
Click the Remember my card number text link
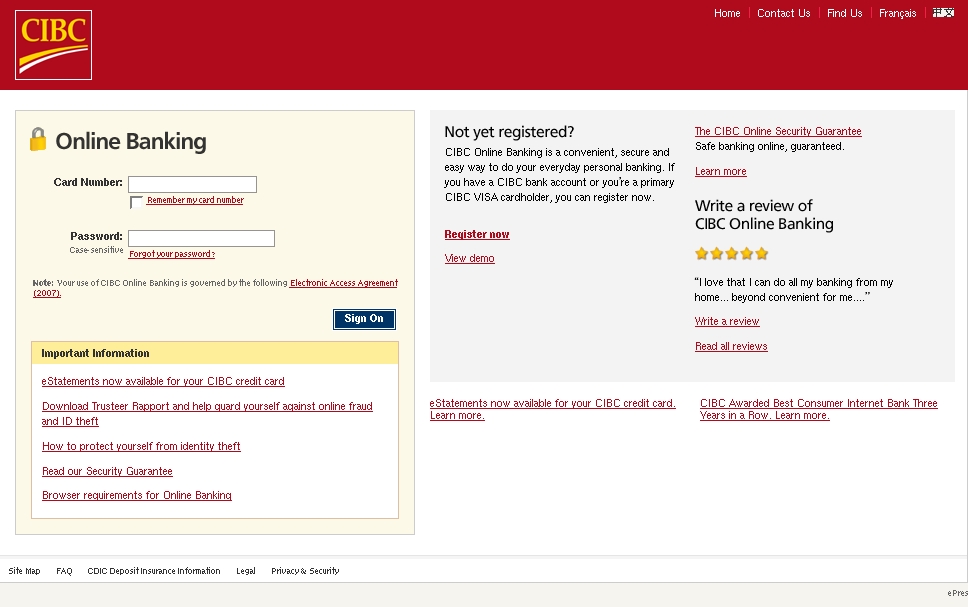195,200
